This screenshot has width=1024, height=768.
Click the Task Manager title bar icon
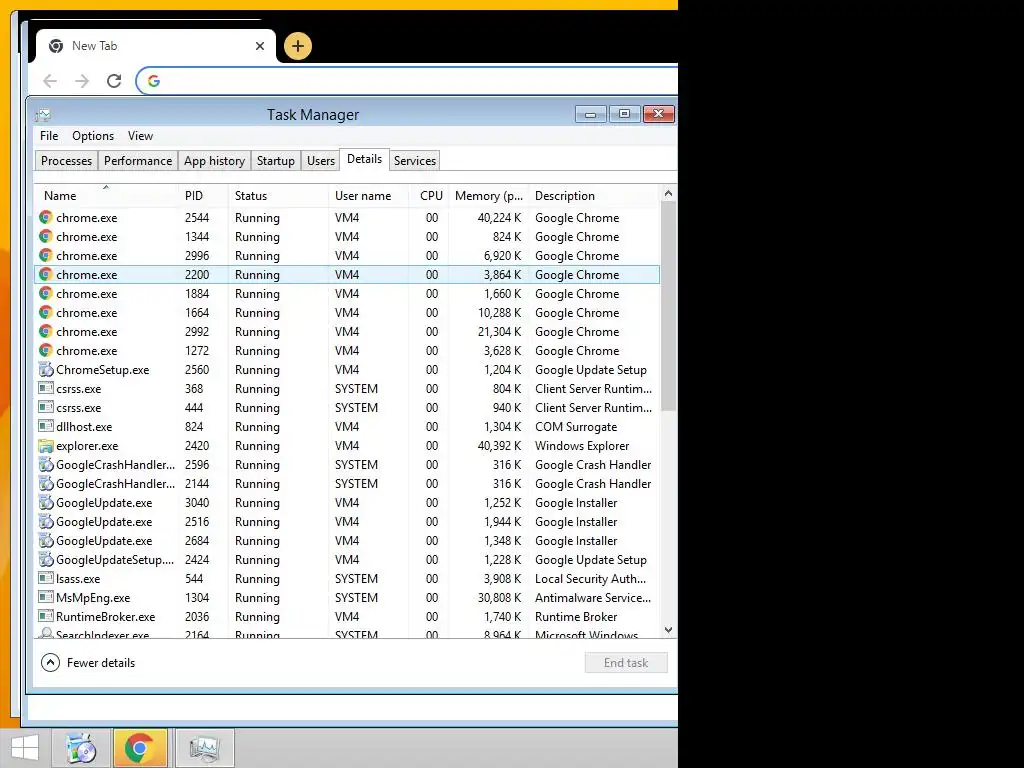(44, 115)
